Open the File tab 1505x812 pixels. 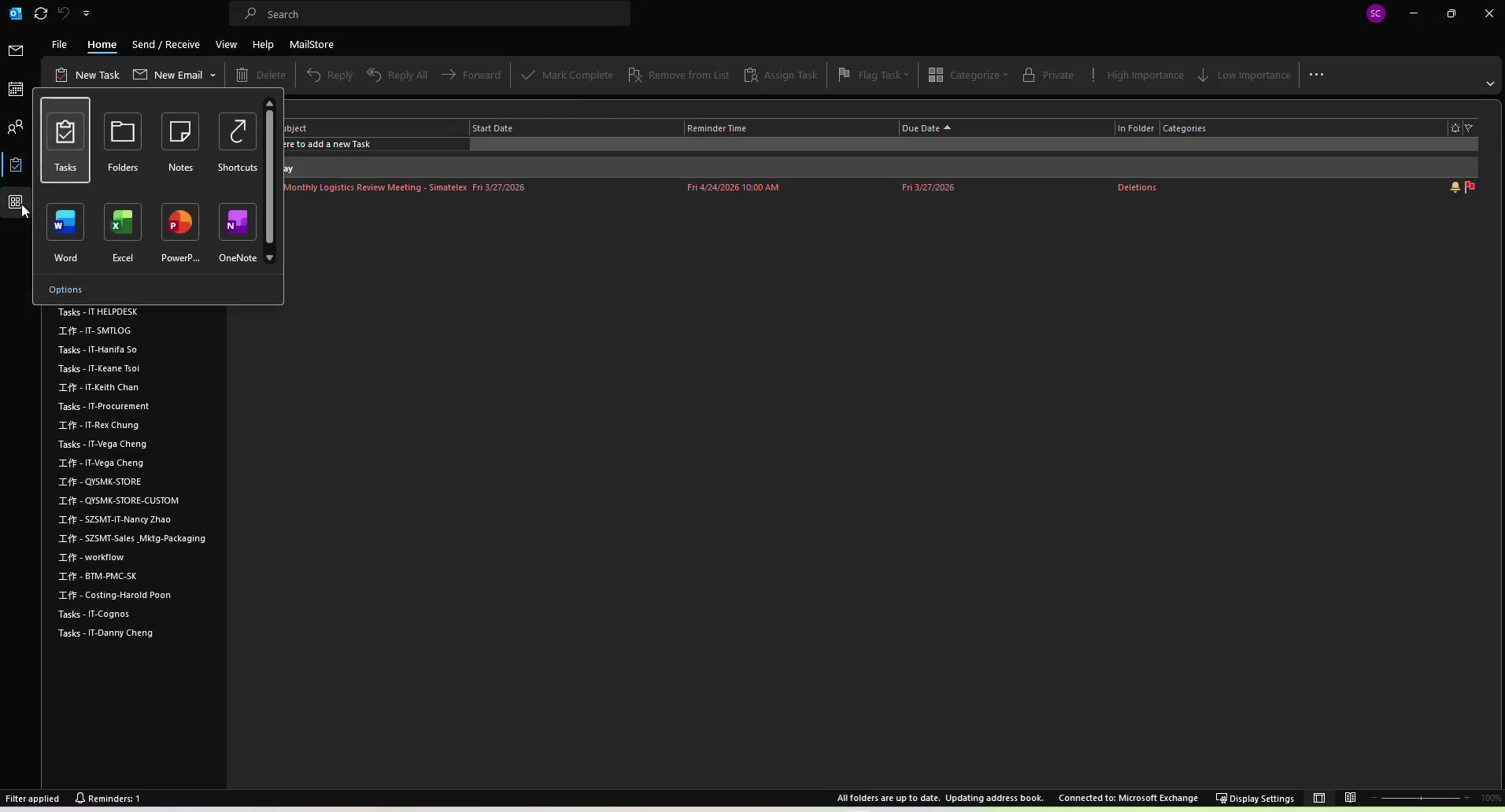click(59, 44)
